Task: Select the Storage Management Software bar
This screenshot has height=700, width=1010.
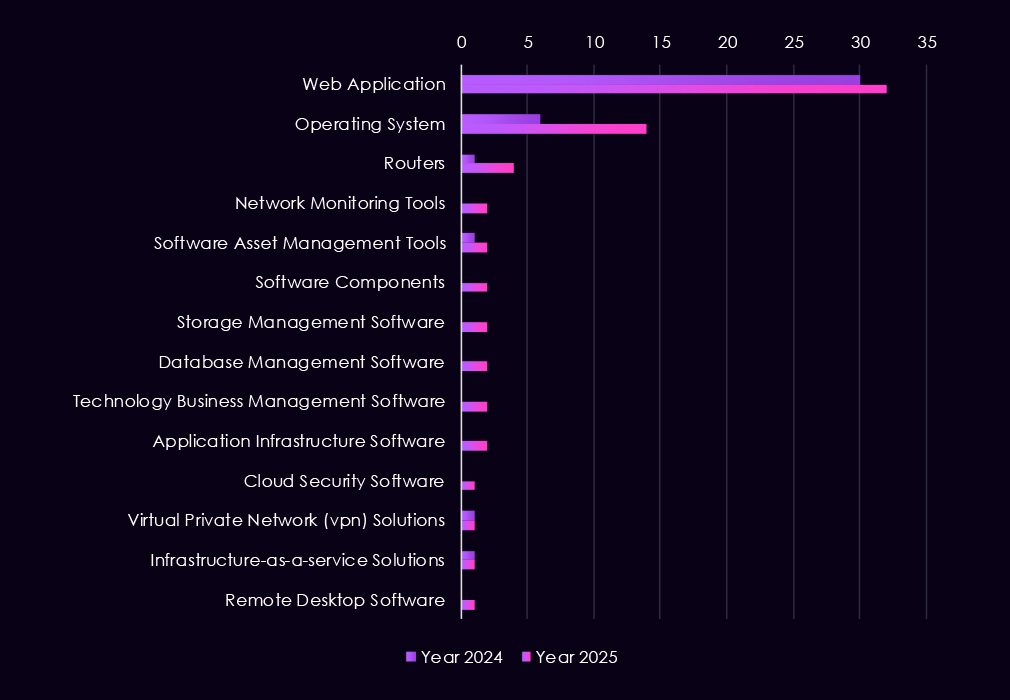Action: [474, 327]
